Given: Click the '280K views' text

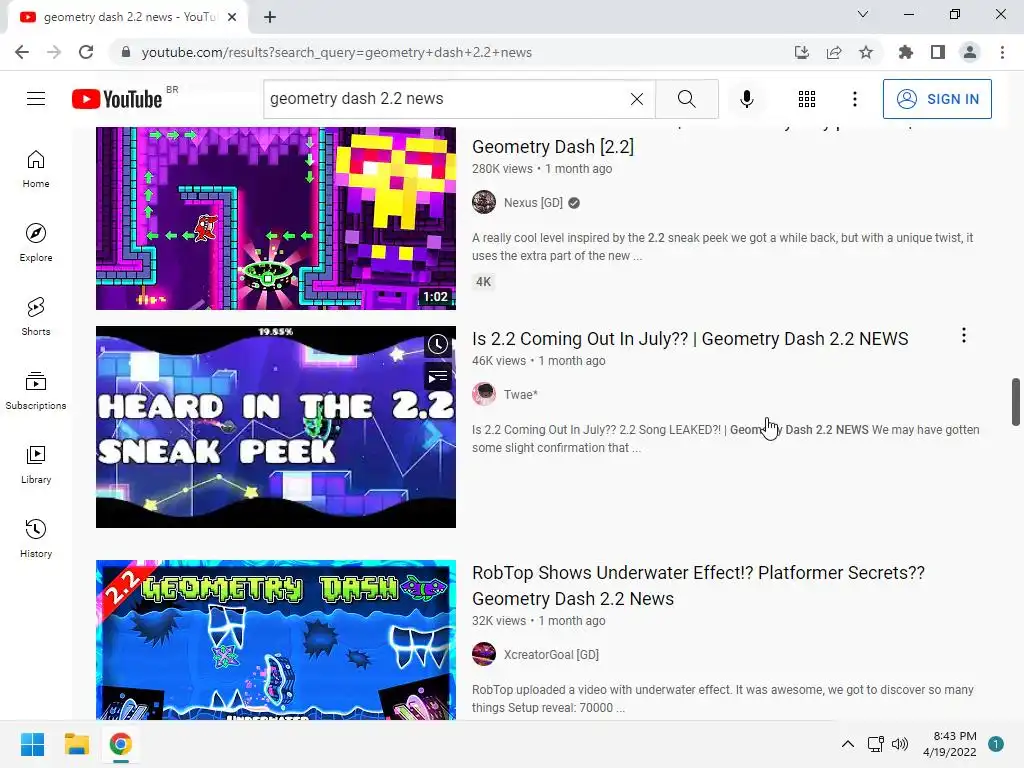Looking at the screenshot, I should (502, 168).
